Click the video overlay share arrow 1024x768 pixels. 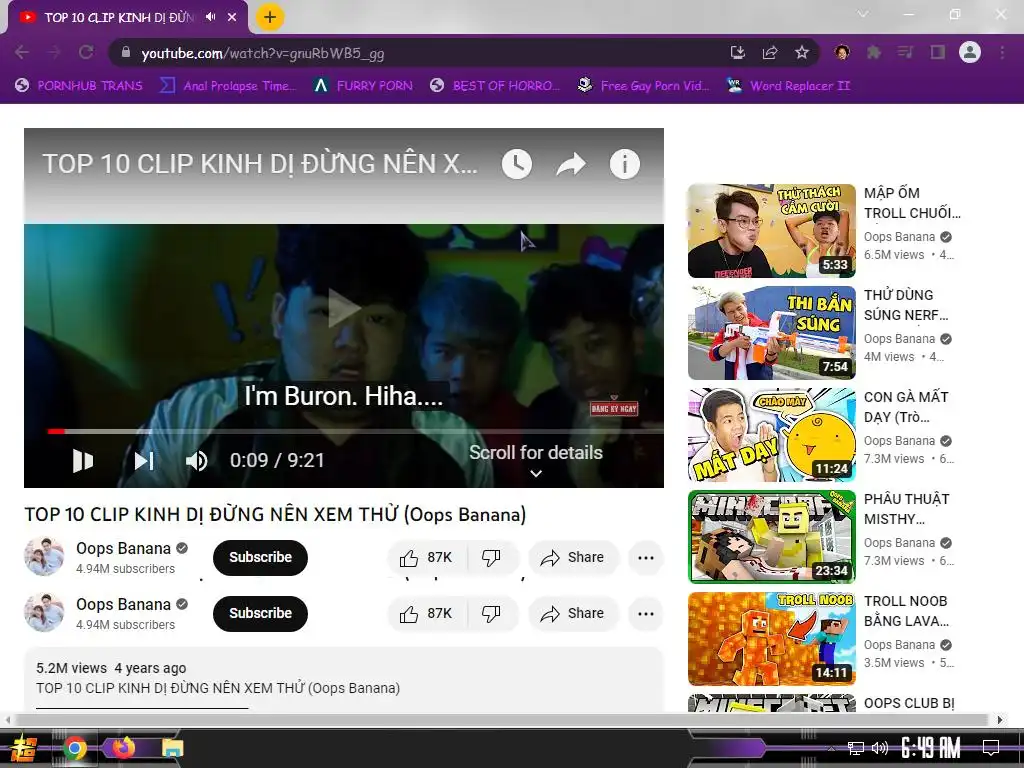coord(571,164)
